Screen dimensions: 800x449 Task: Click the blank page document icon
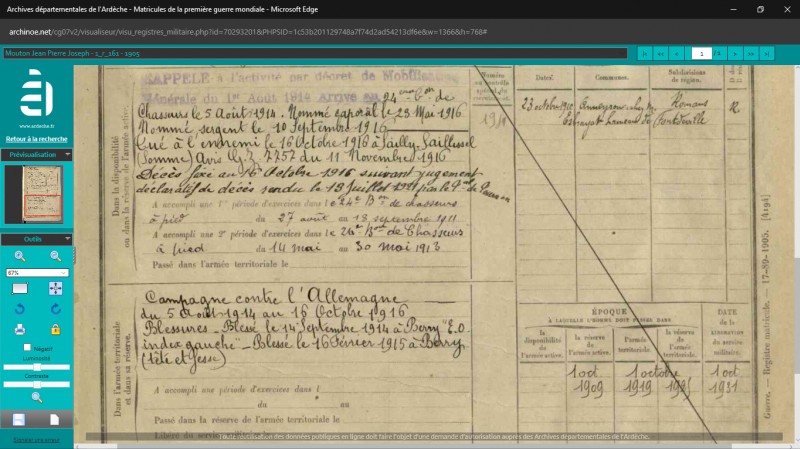point(54,419)
